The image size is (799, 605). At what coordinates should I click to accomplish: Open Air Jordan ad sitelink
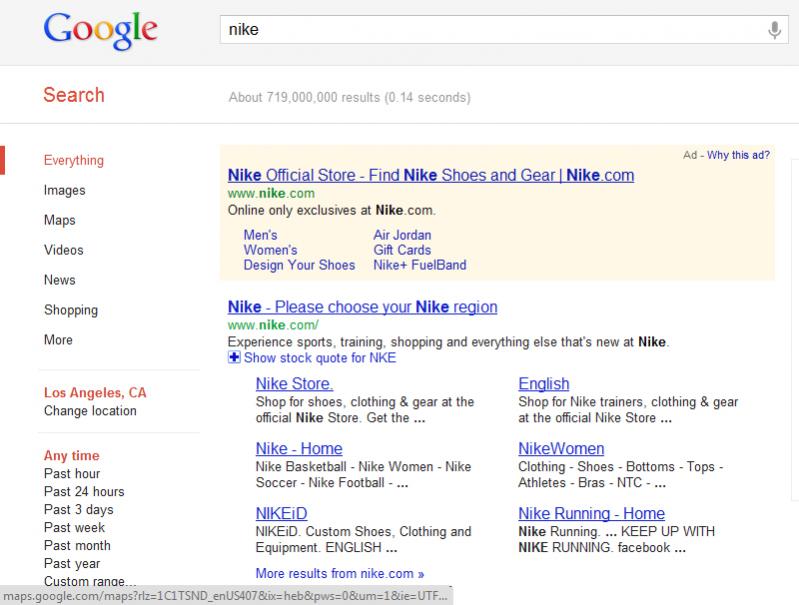[403, 235]
